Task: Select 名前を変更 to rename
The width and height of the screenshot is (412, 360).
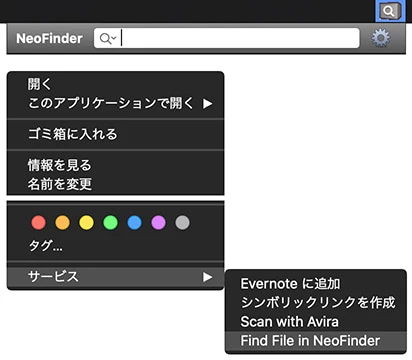Action: (x=115, y=184)
